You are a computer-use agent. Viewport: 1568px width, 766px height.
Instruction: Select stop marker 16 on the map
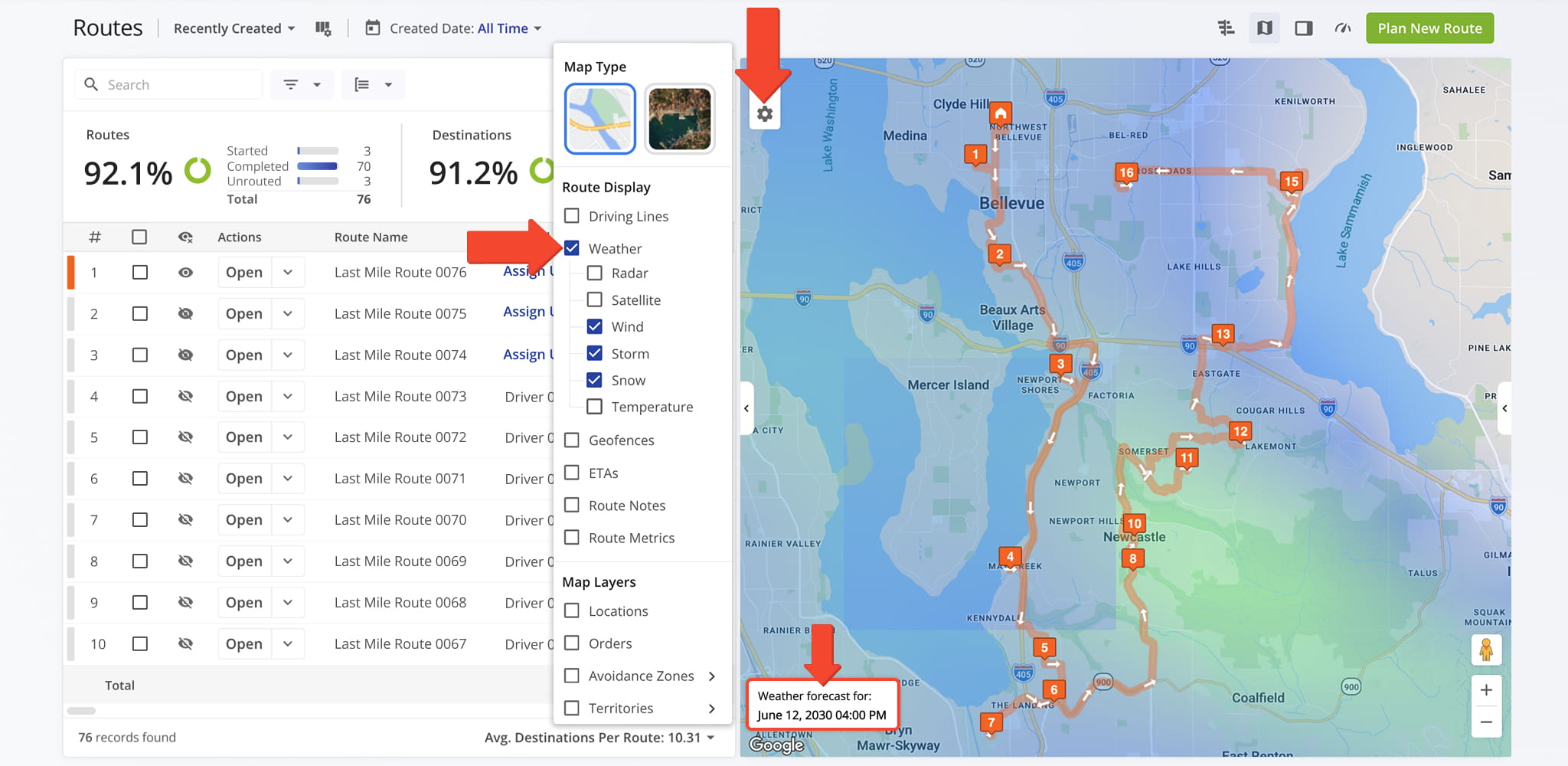tap(1125, 172)
